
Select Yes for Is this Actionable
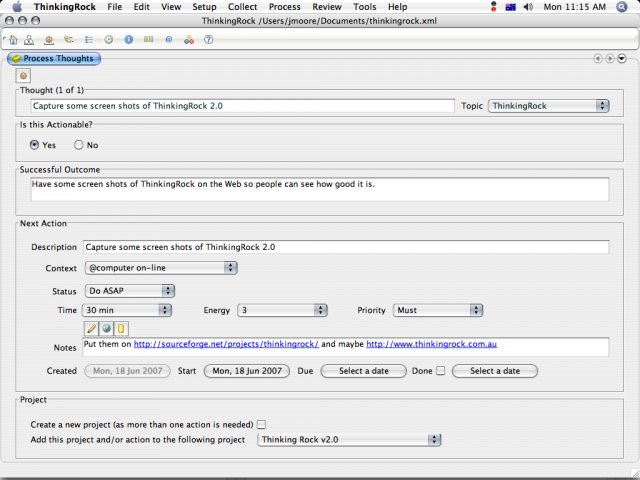(35, 145)
